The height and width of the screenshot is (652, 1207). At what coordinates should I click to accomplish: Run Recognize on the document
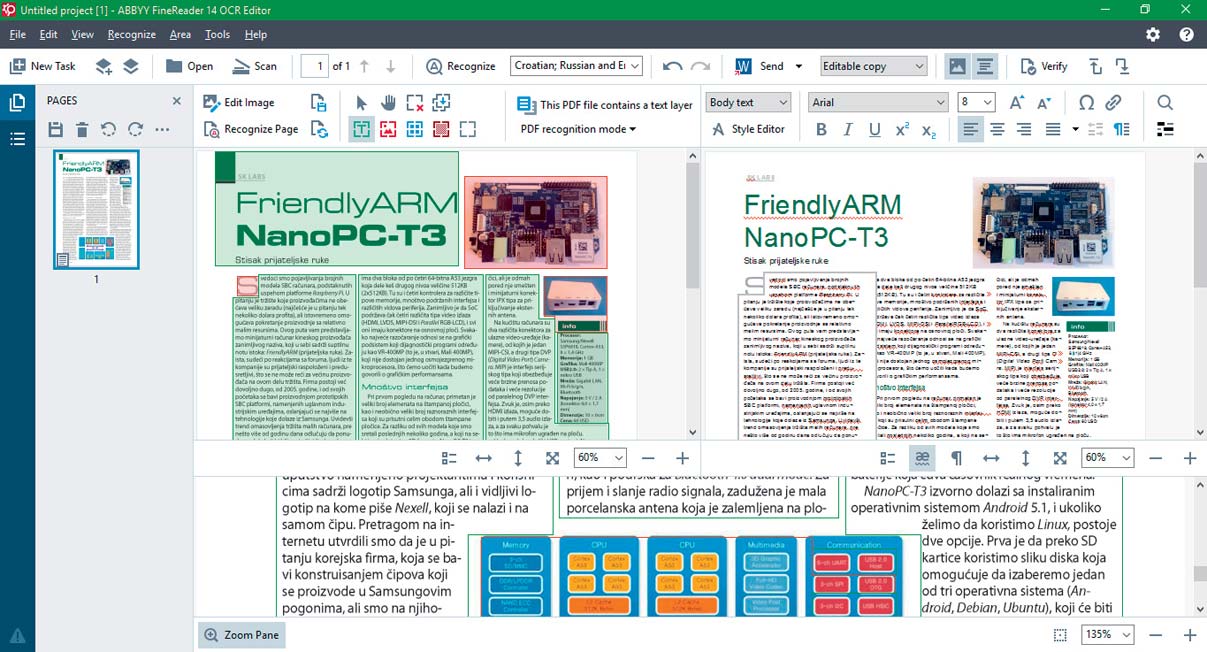point(461,66)
